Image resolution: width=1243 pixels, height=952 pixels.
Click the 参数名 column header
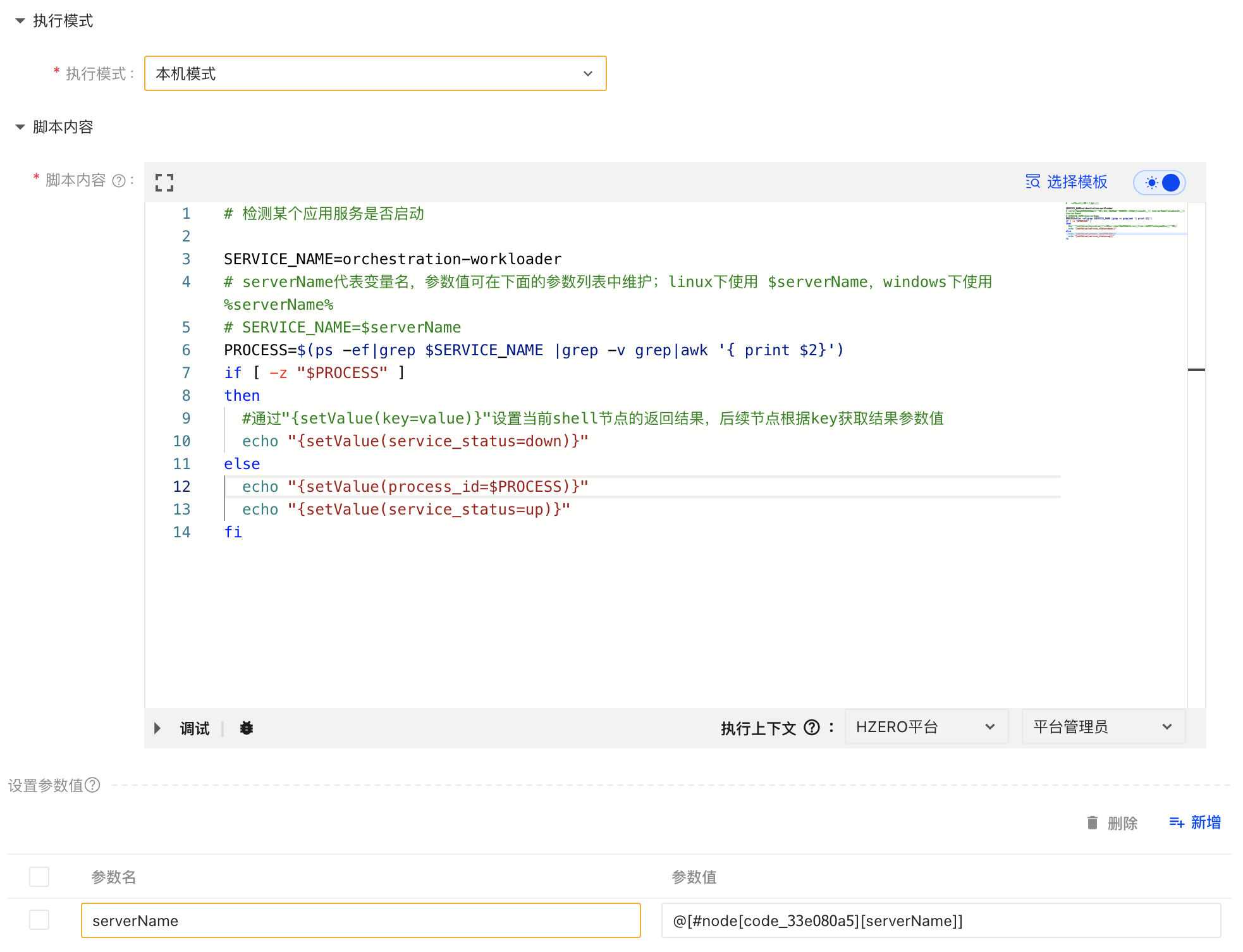tap(114, 877)
